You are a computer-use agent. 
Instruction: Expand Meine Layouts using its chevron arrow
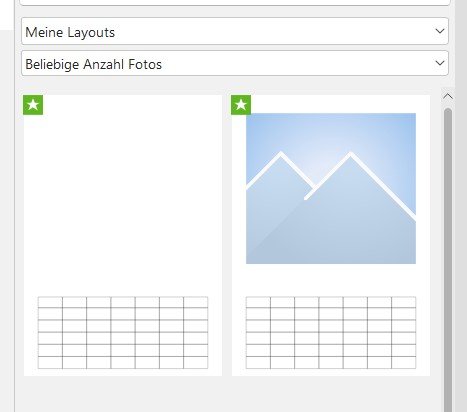point(440,31)
